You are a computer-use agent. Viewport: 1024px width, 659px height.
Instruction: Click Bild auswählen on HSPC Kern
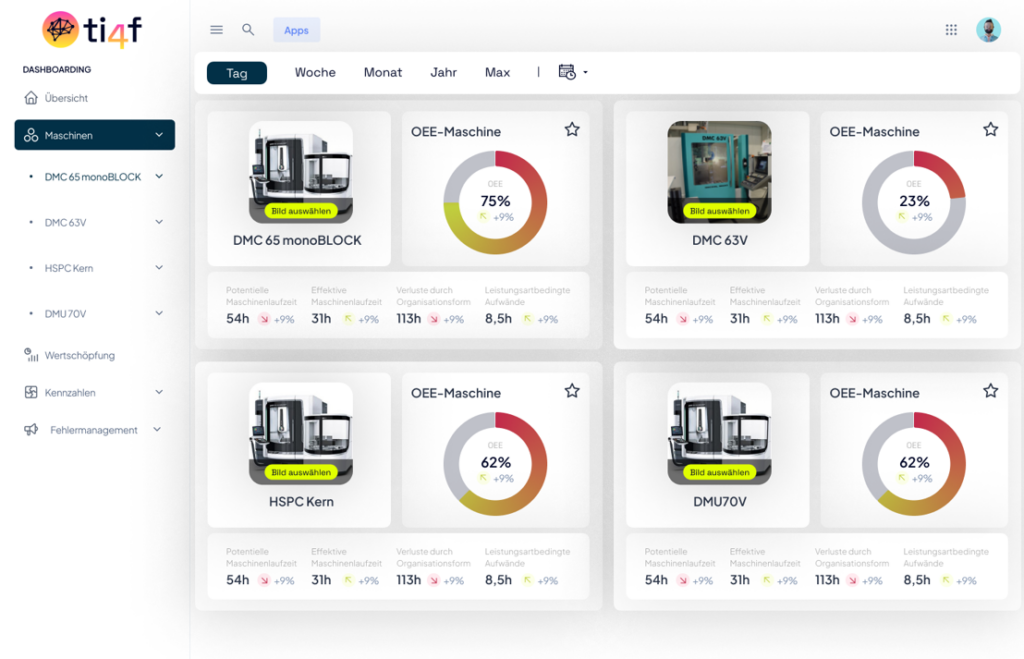point(301,472)
